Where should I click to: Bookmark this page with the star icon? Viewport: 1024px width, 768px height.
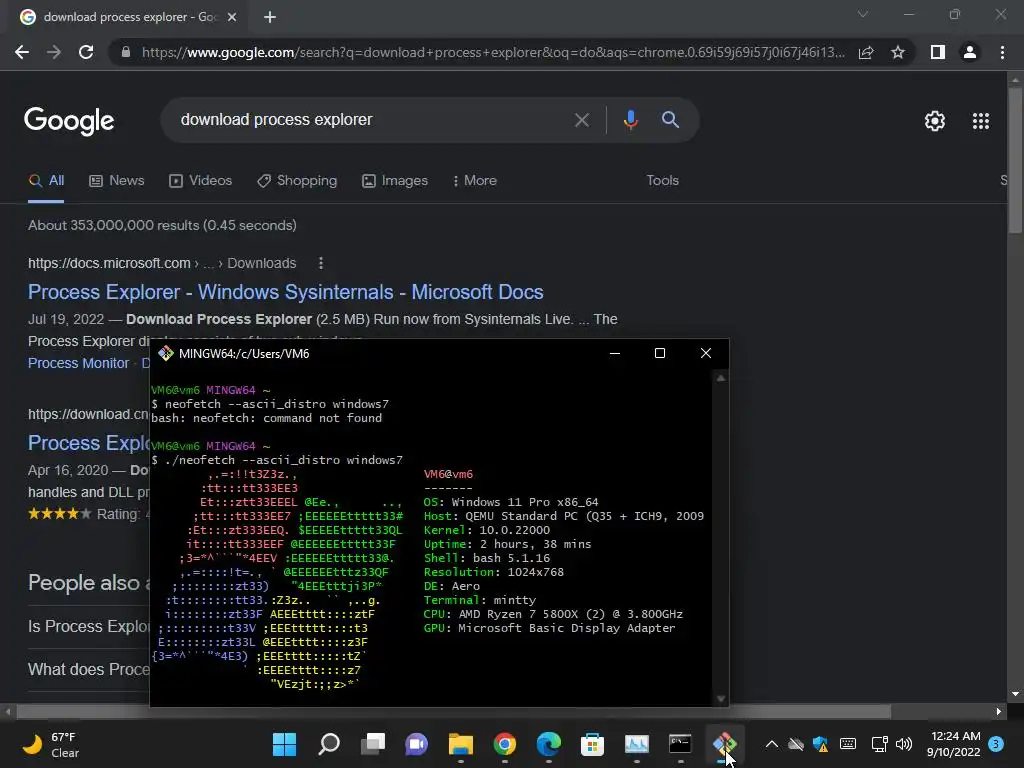pyautogui.click(x=898, y=52)
